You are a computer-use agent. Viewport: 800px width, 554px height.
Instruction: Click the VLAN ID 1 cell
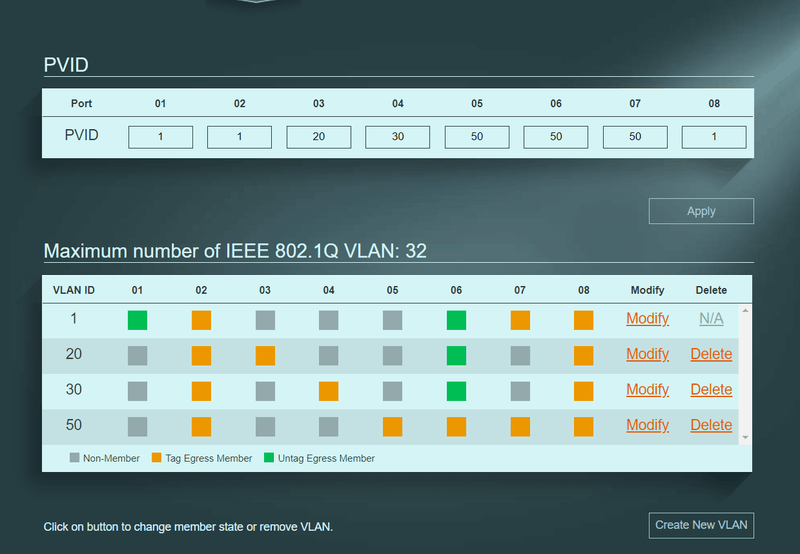73,319
